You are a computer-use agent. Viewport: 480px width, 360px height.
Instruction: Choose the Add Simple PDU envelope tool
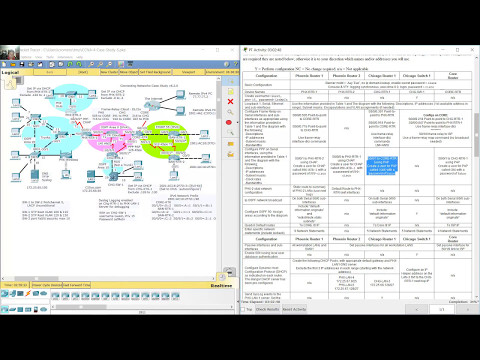tap(230, 144)
